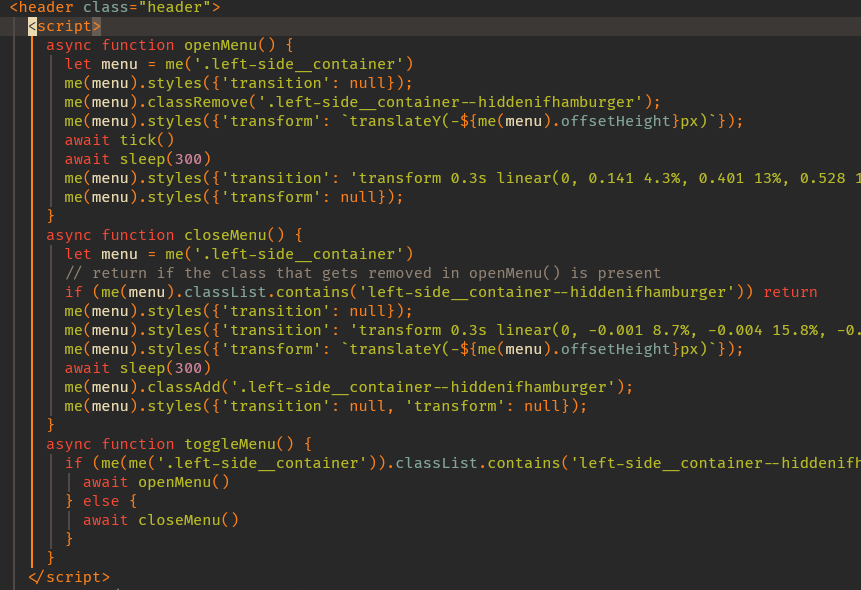The height and width of the screenshot is (590, 861).
Task: Click the openMenu name in its function declaration
Action: point(220,45)
